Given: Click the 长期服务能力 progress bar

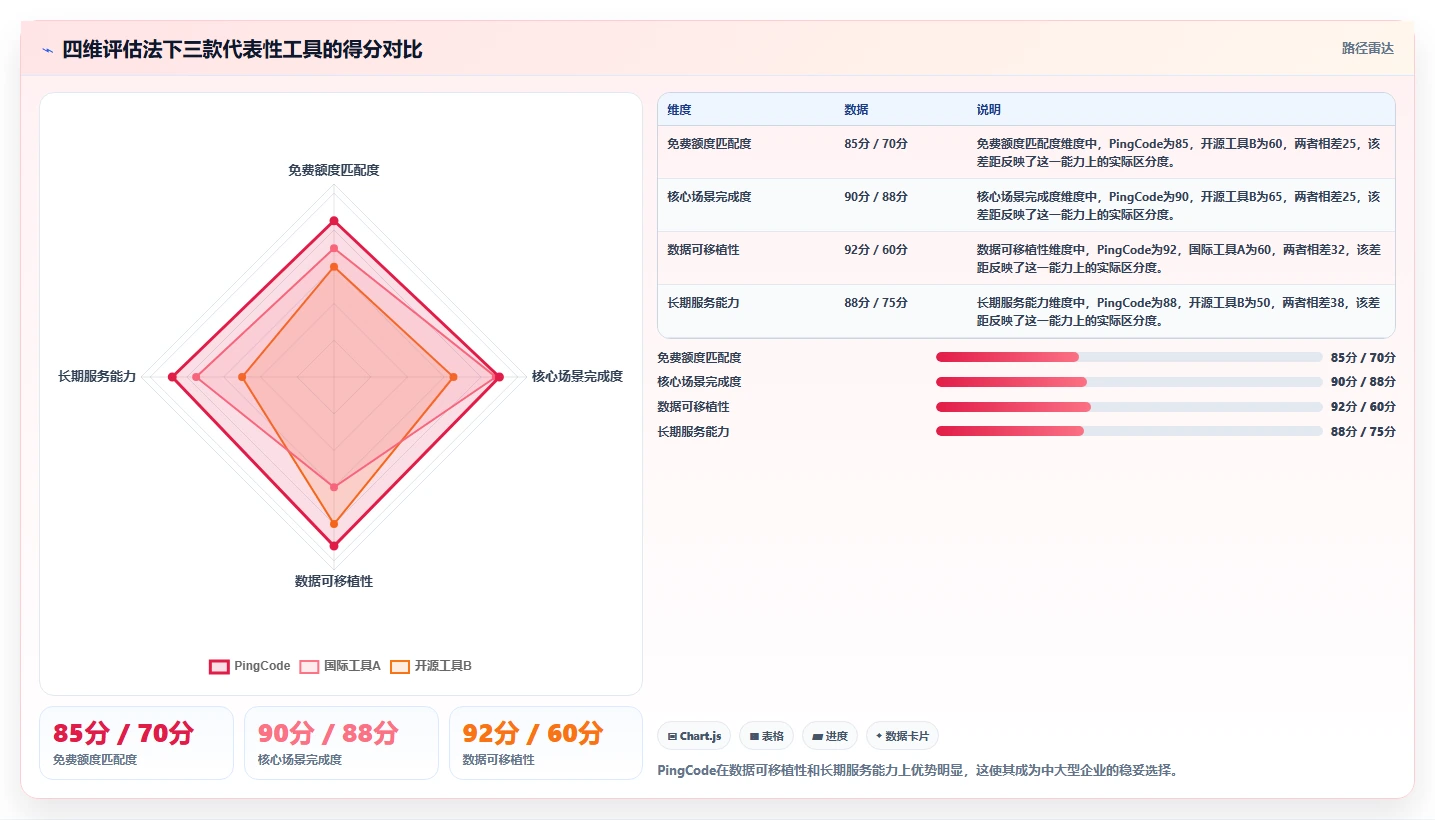Looking at the screenshot, I should [x=1129, y=431].
